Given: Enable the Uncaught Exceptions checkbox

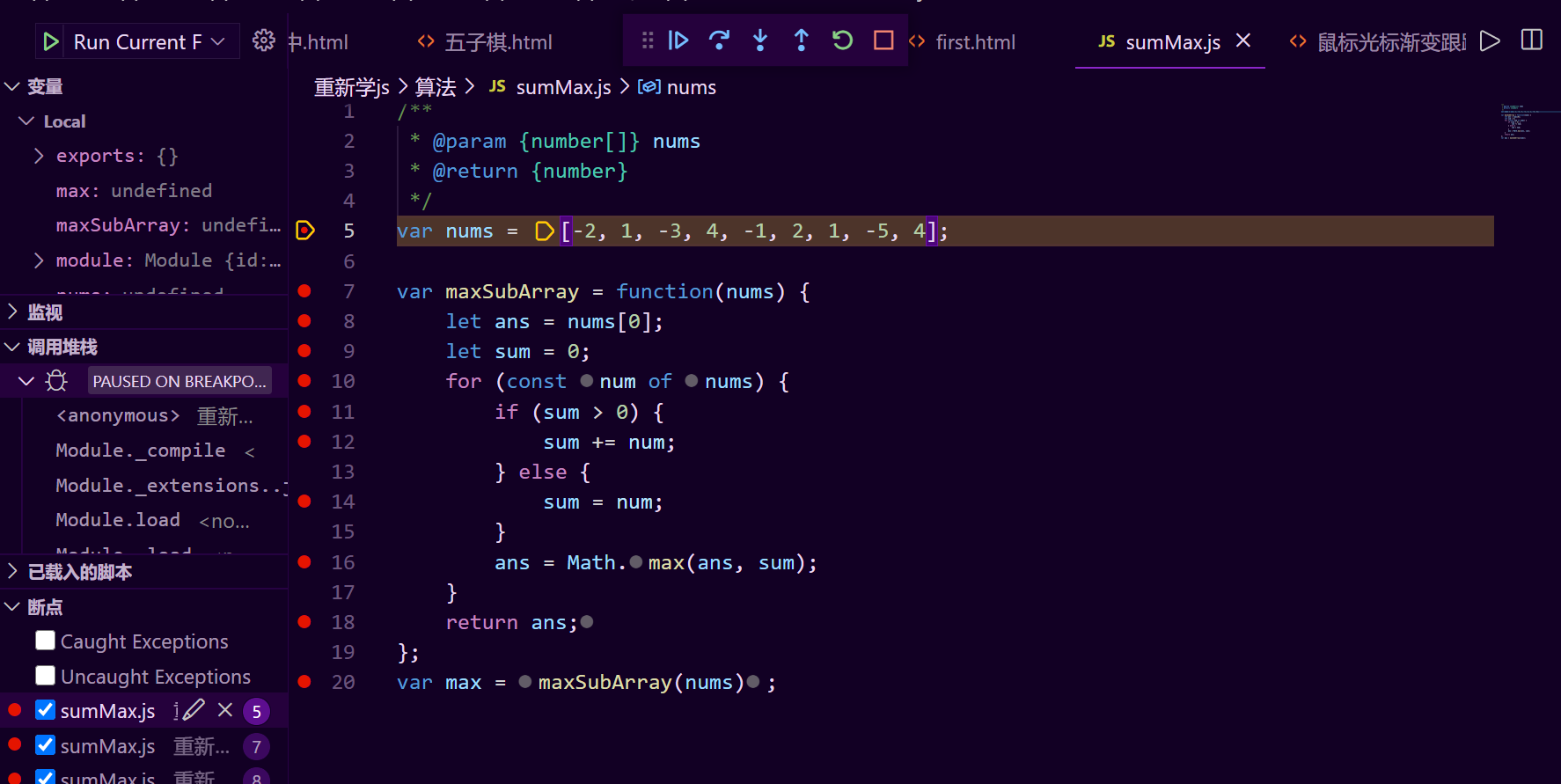Looking at the screenshot, I should click(46, 676).
